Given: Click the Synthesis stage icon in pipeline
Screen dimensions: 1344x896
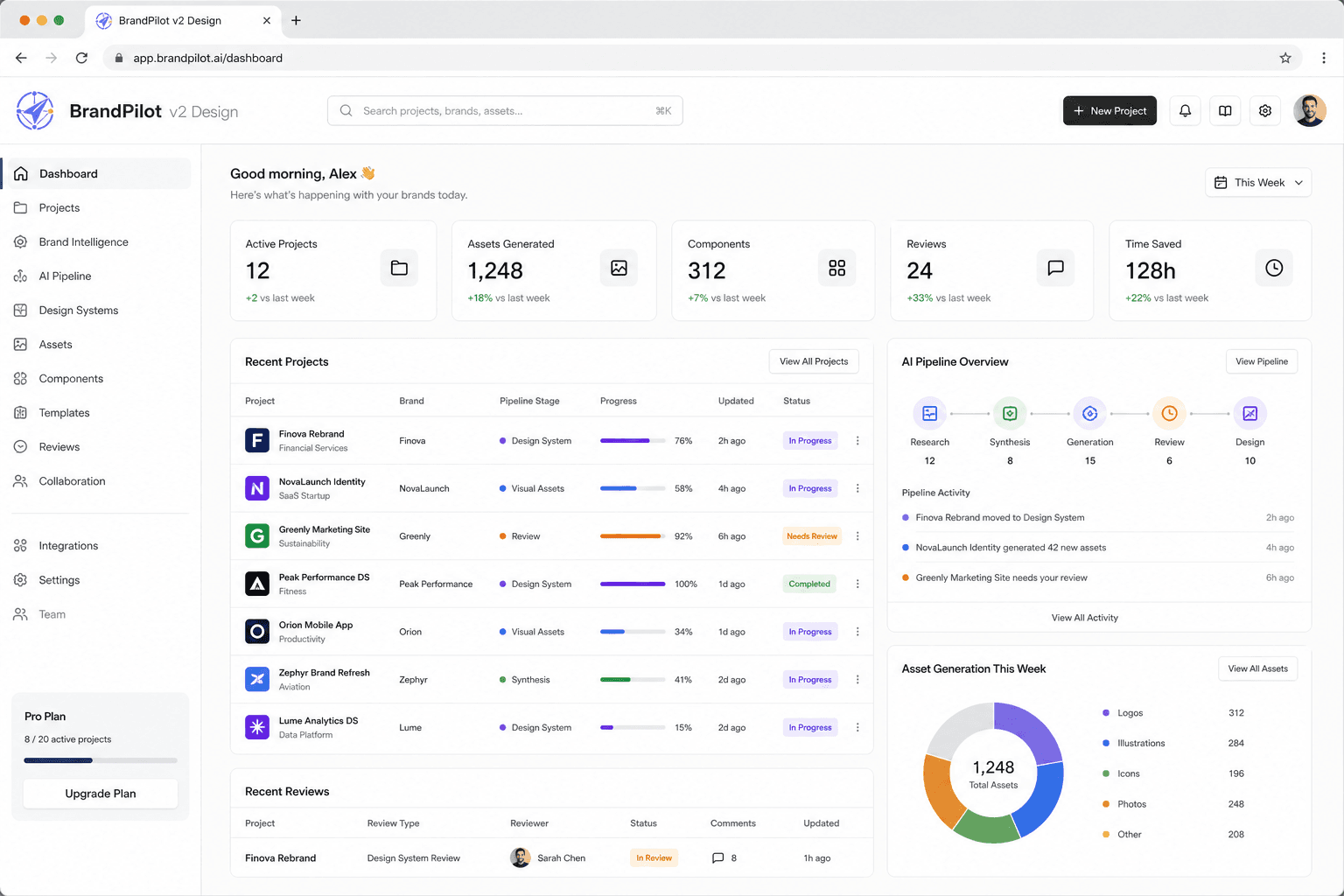Looking at the screenshot, I should (x=1010, y=413).
